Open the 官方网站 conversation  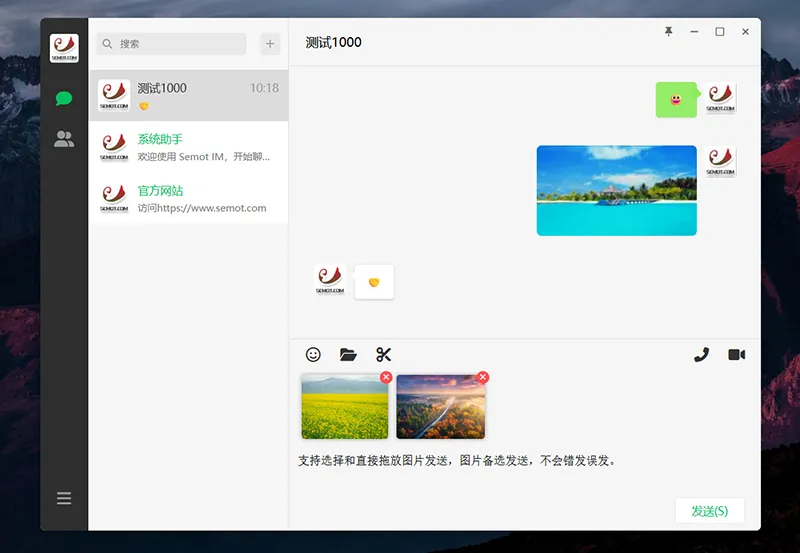pyautogui.click(x=189, y=198)
